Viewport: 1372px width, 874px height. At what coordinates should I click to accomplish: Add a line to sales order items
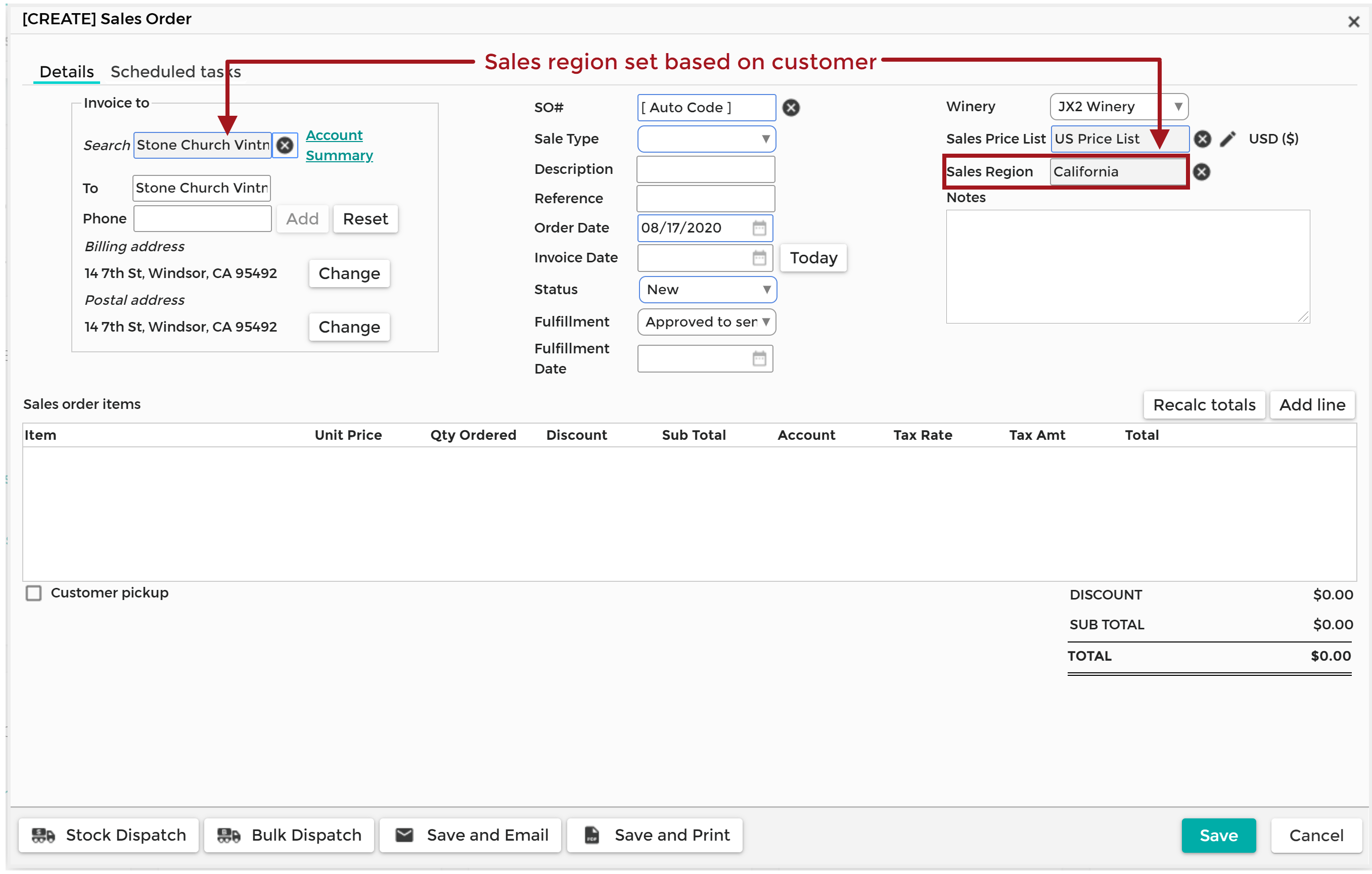click(1312, 405)
